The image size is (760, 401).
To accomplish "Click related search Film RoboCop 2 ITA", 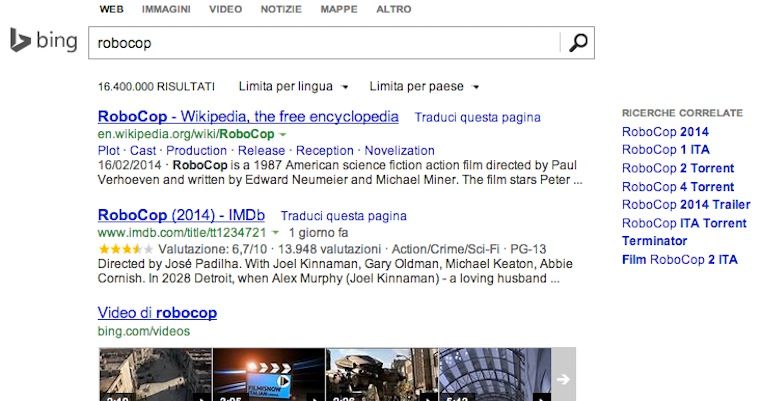I will (680, 259).
